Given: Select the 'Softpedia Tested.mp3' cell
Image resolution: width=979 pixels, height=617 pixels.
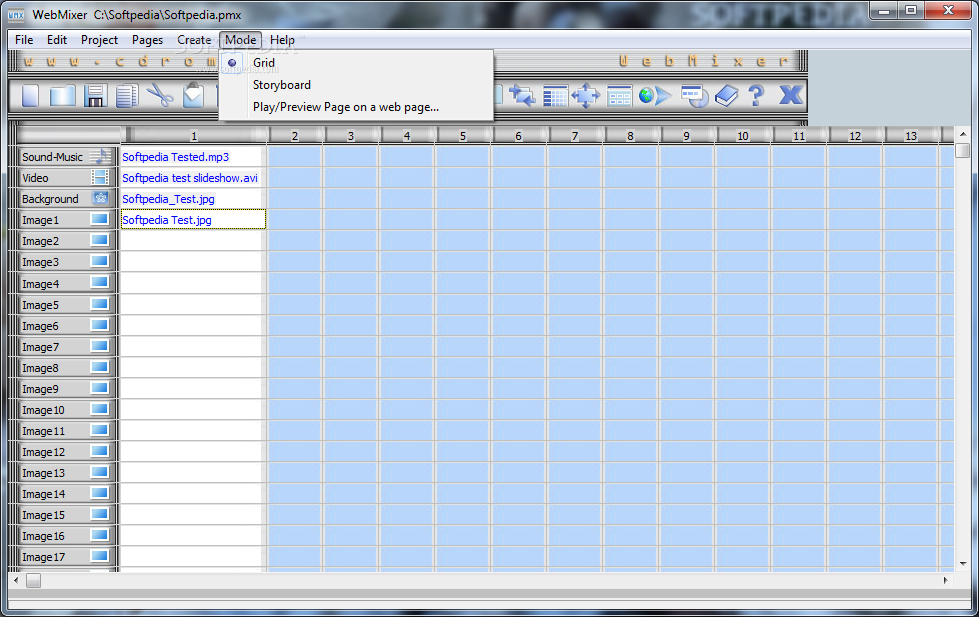Looking at the screenshot, I should pyautogui.click(x=193, y=157).
